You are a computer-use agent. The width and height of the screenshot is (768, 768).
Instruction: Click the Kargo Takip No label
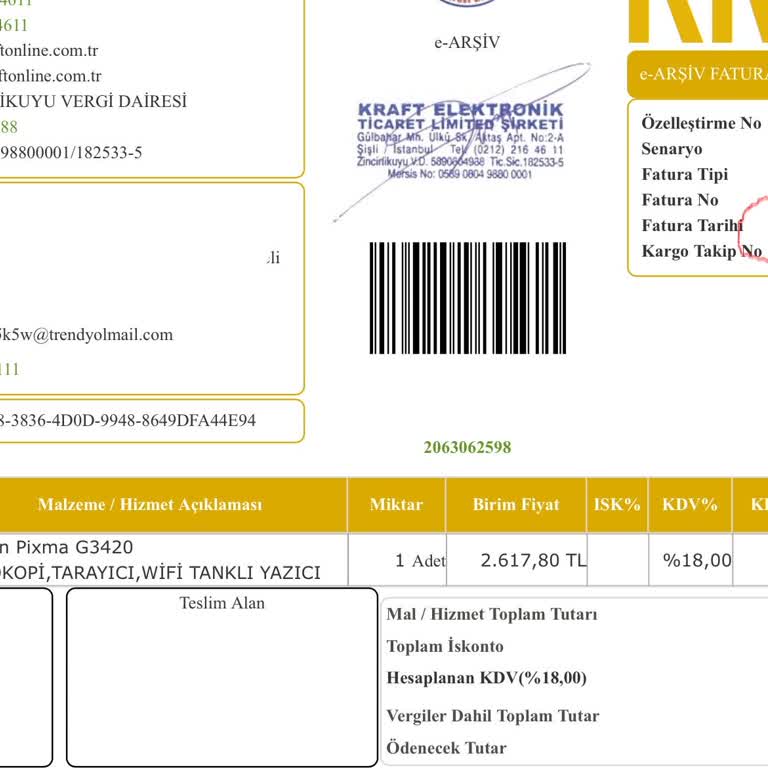pyautogui.click(x=702, y=251)
